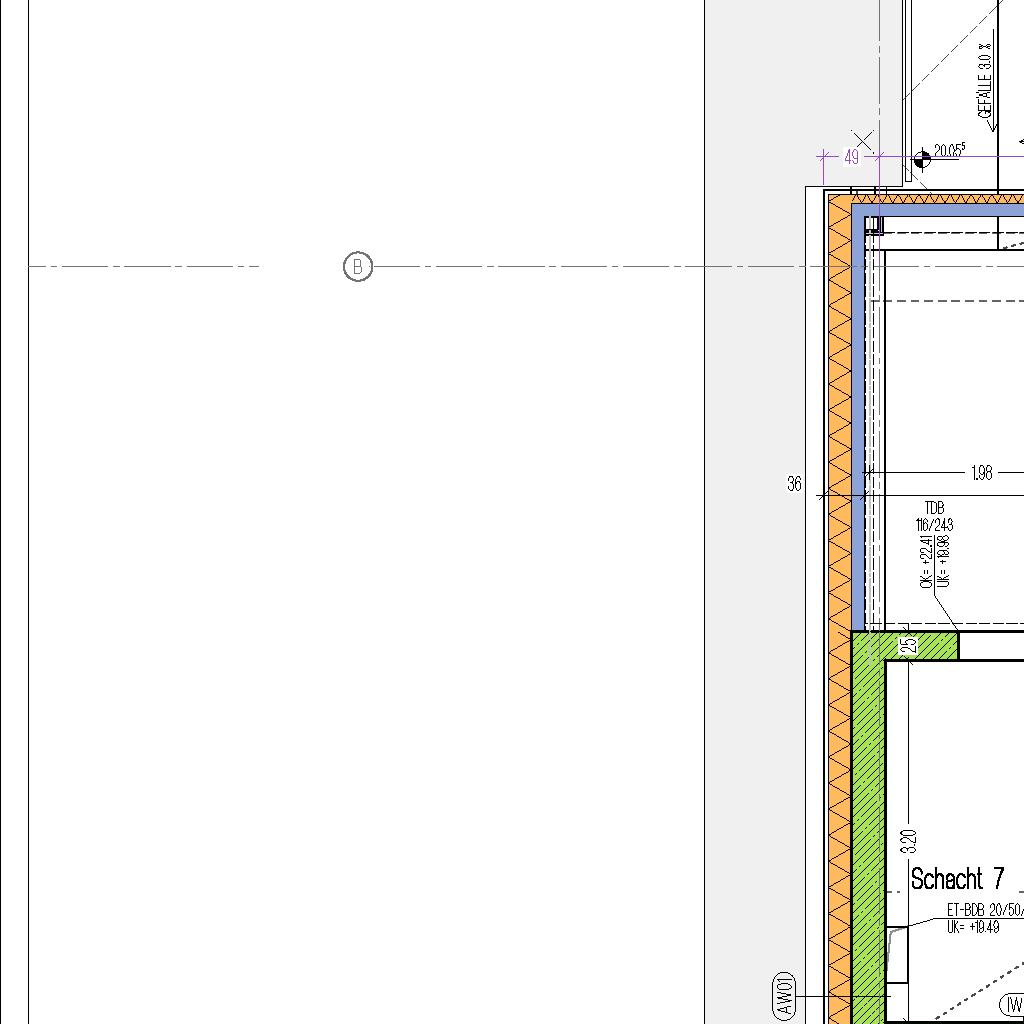This screenshot has width=1024, height=1024.
Task: Click the grid axis bubble labeled B
Action: 357,267
